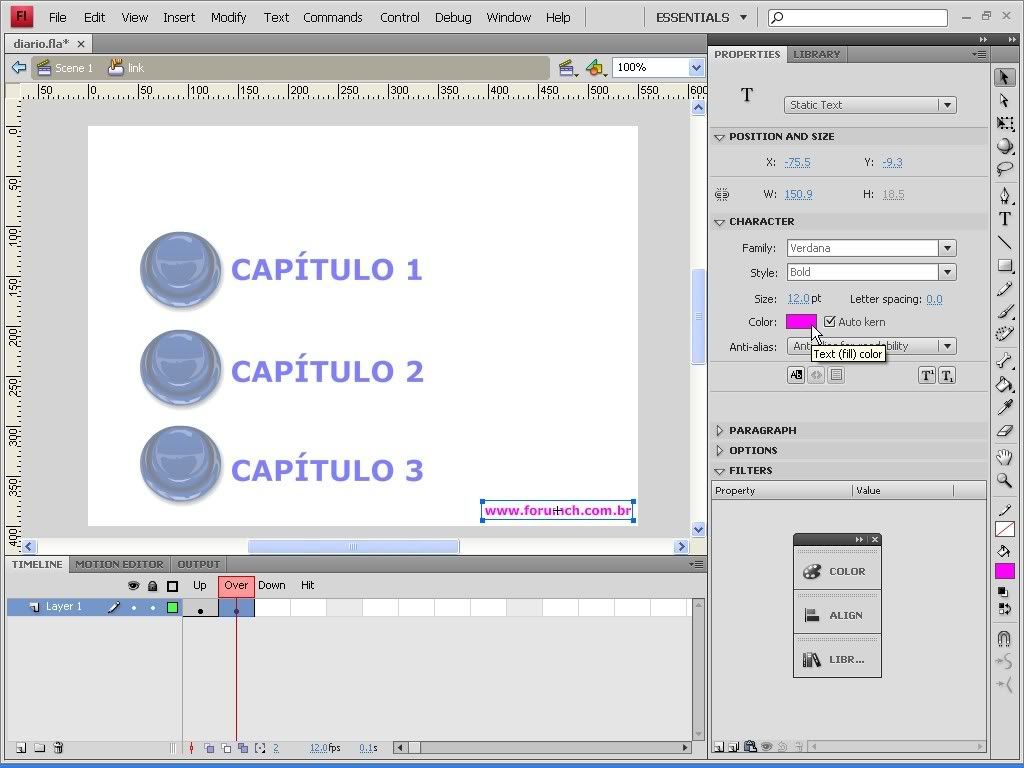Choose the Eyedropper tool
1024x768 pixels.
coord(1005,408)
